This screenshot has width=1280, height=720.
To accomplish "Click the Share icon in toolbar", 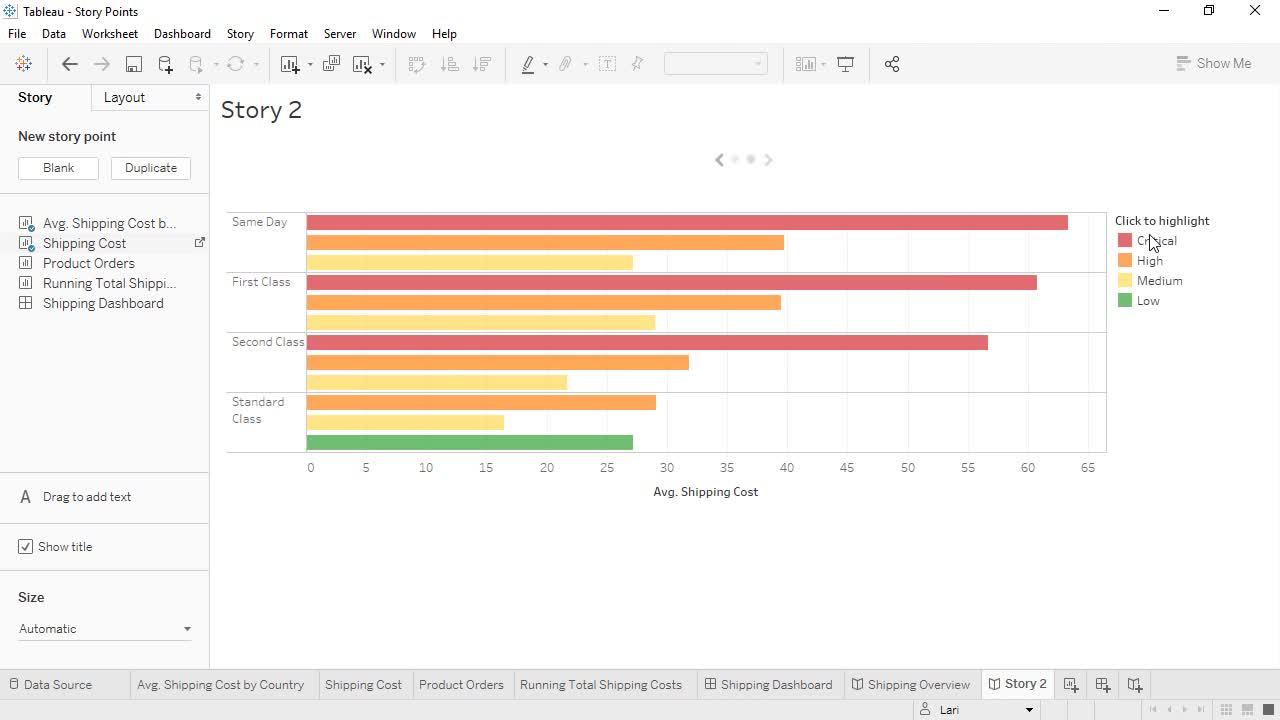I will coord(892,64).
